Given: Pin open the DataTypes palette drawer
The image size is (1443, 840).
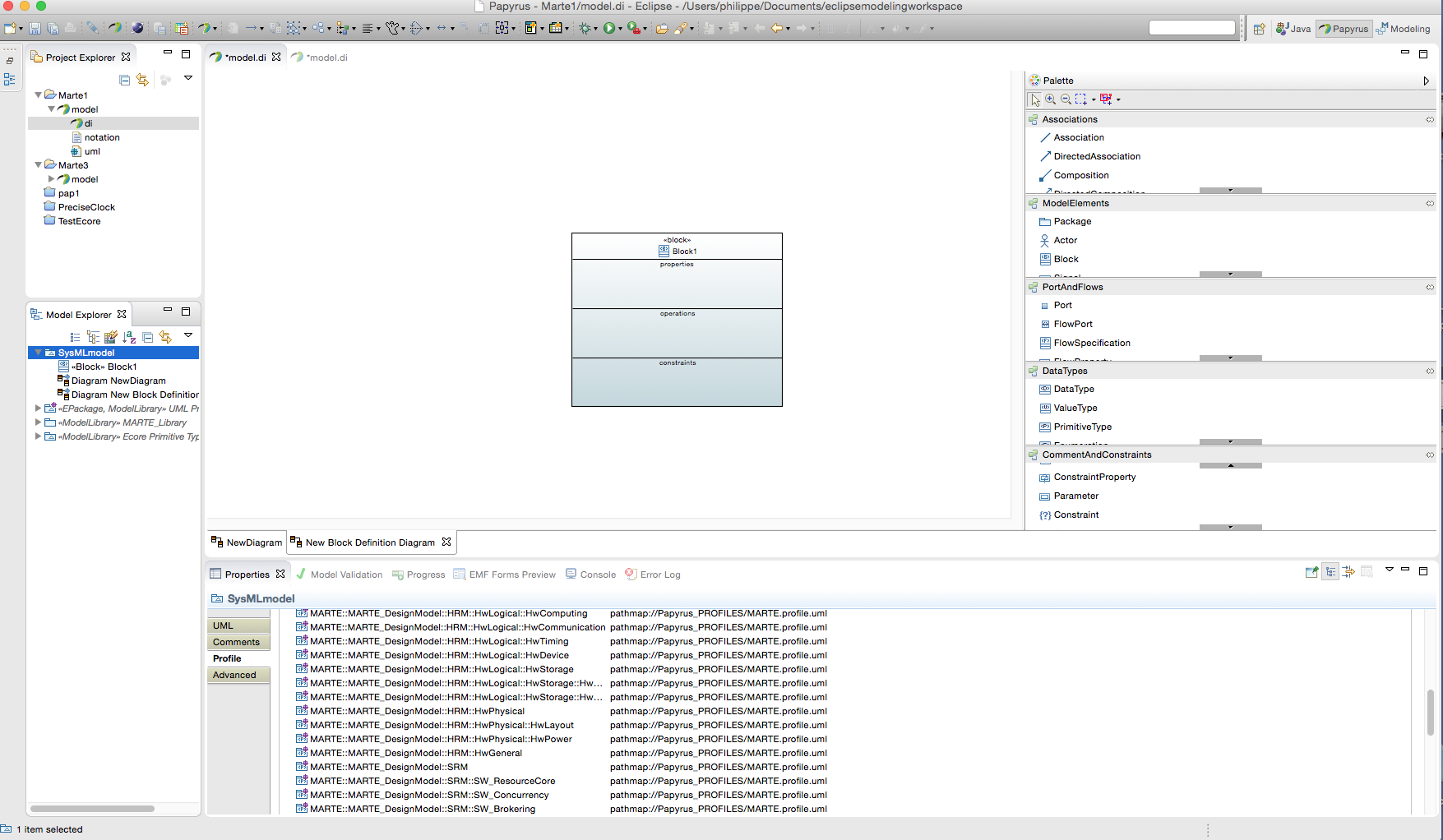Looking at the screenshot, I should point(1430,372).
